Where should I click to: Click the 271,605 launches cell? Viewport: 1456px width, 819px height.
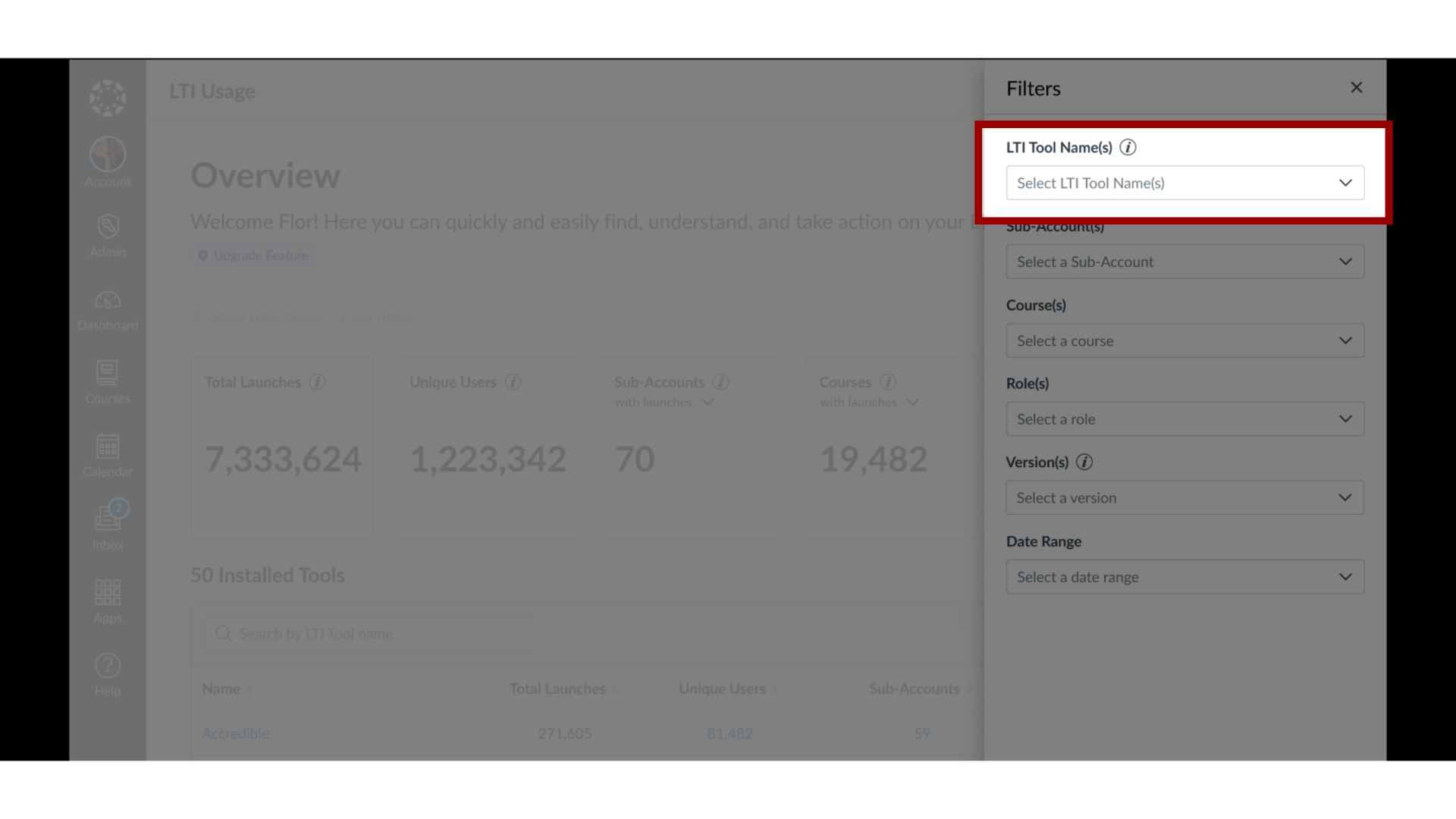(564, 733)
